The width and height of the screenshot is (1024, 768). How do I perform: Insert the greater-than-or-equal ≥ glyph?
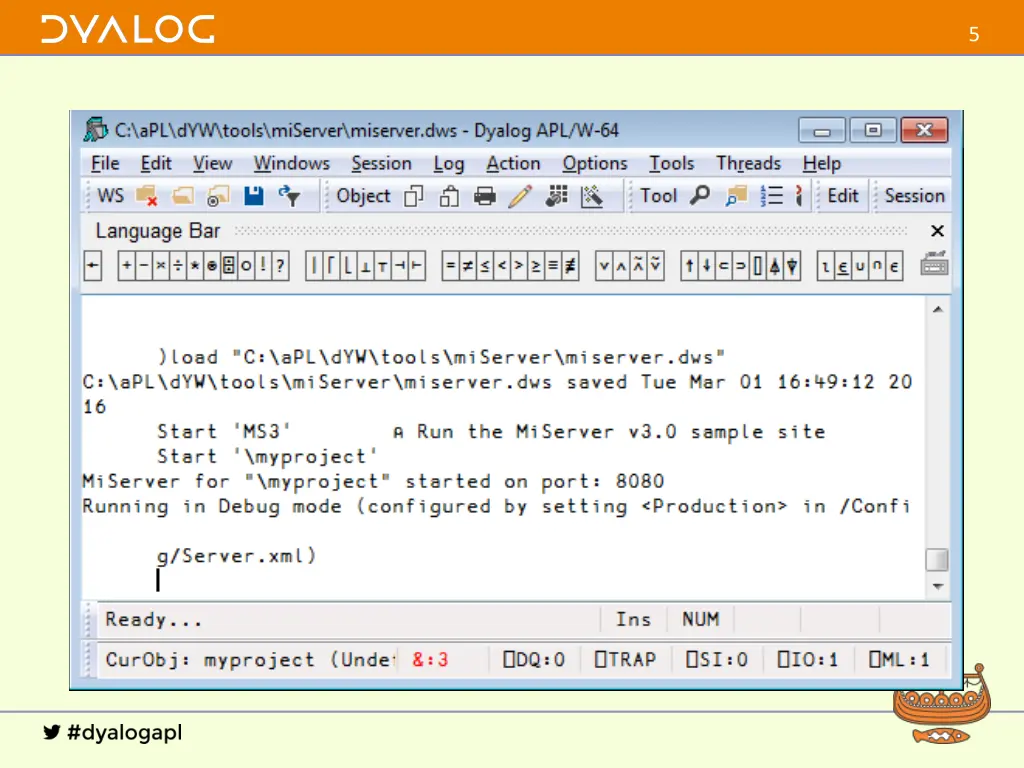coord(536,266)
